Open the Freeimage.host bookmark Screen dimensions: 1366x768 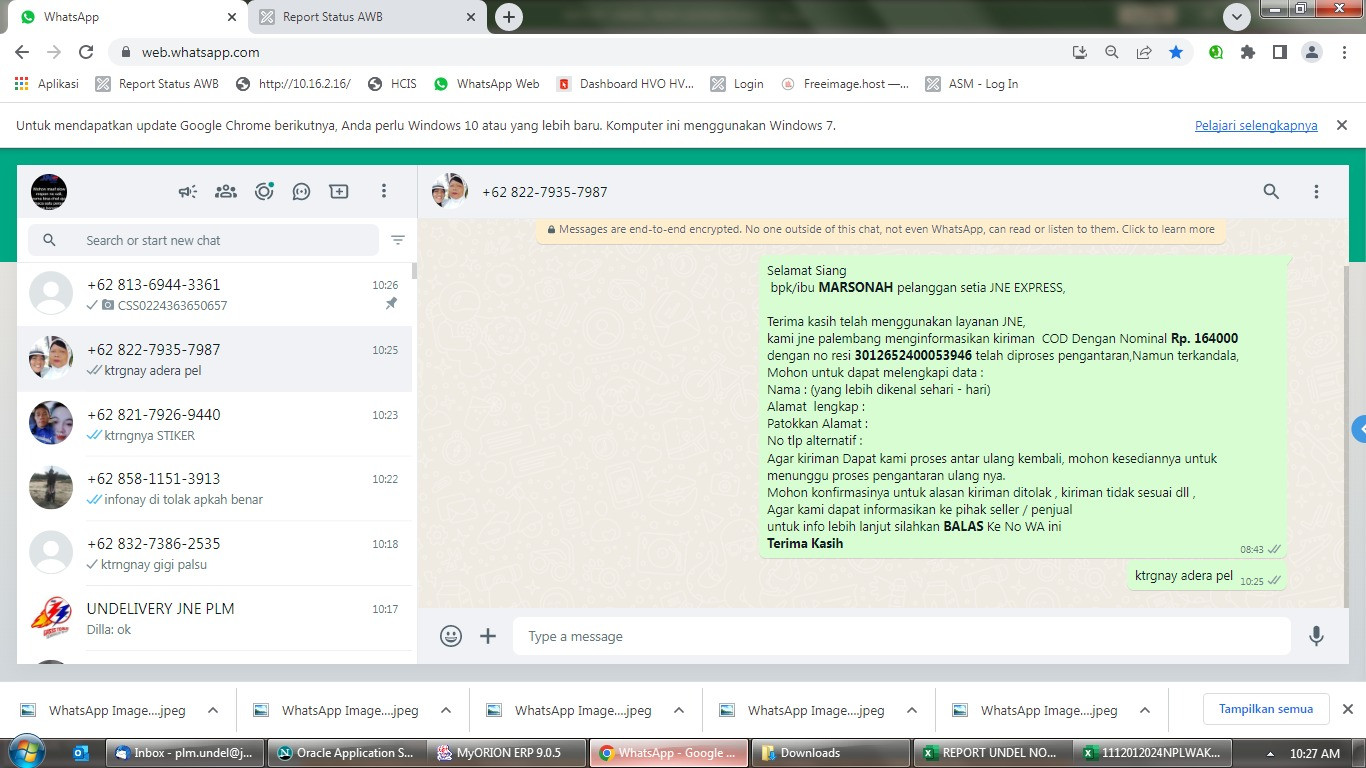point(845,84)
